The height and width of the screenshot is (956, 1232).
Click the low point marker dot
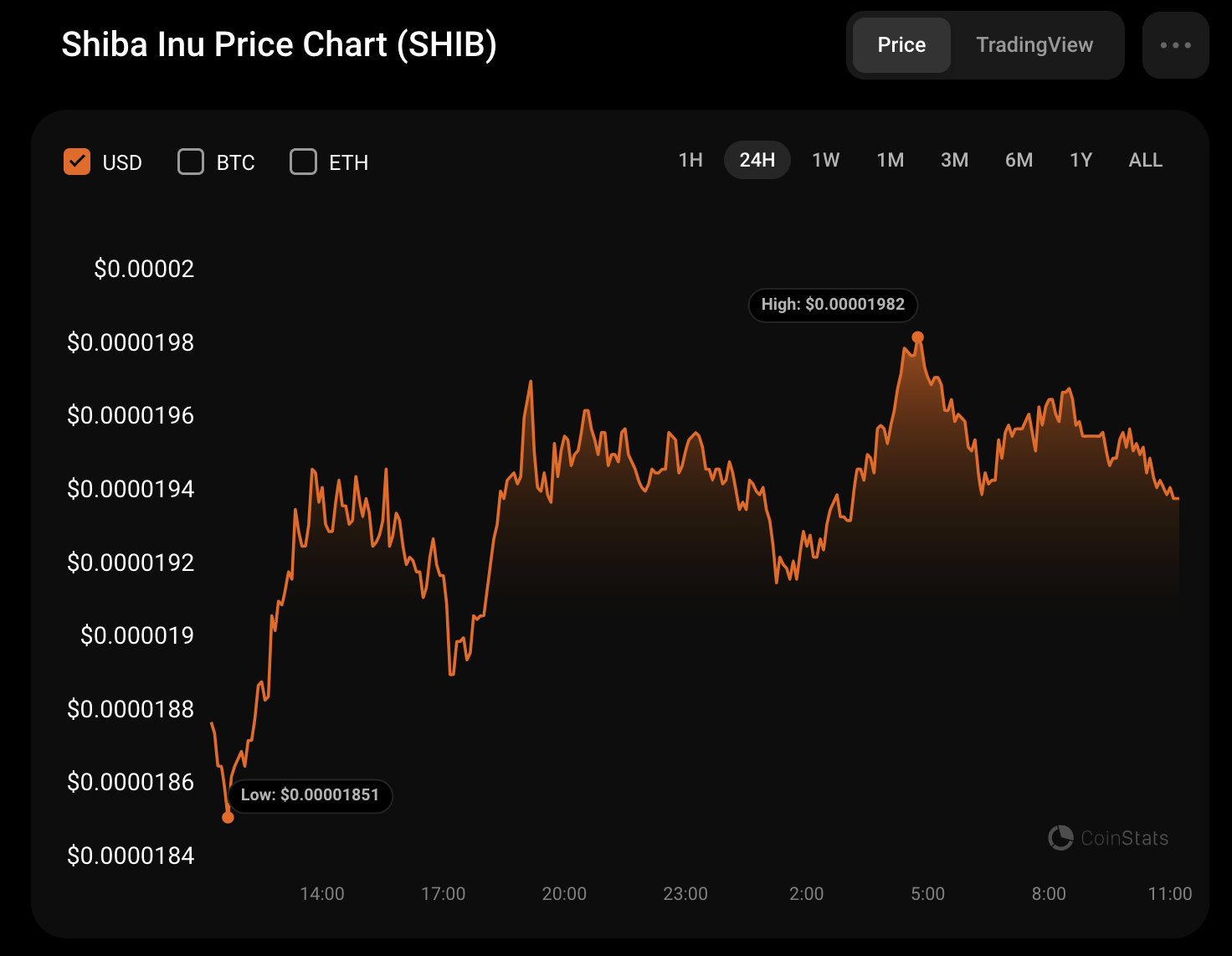228,817
